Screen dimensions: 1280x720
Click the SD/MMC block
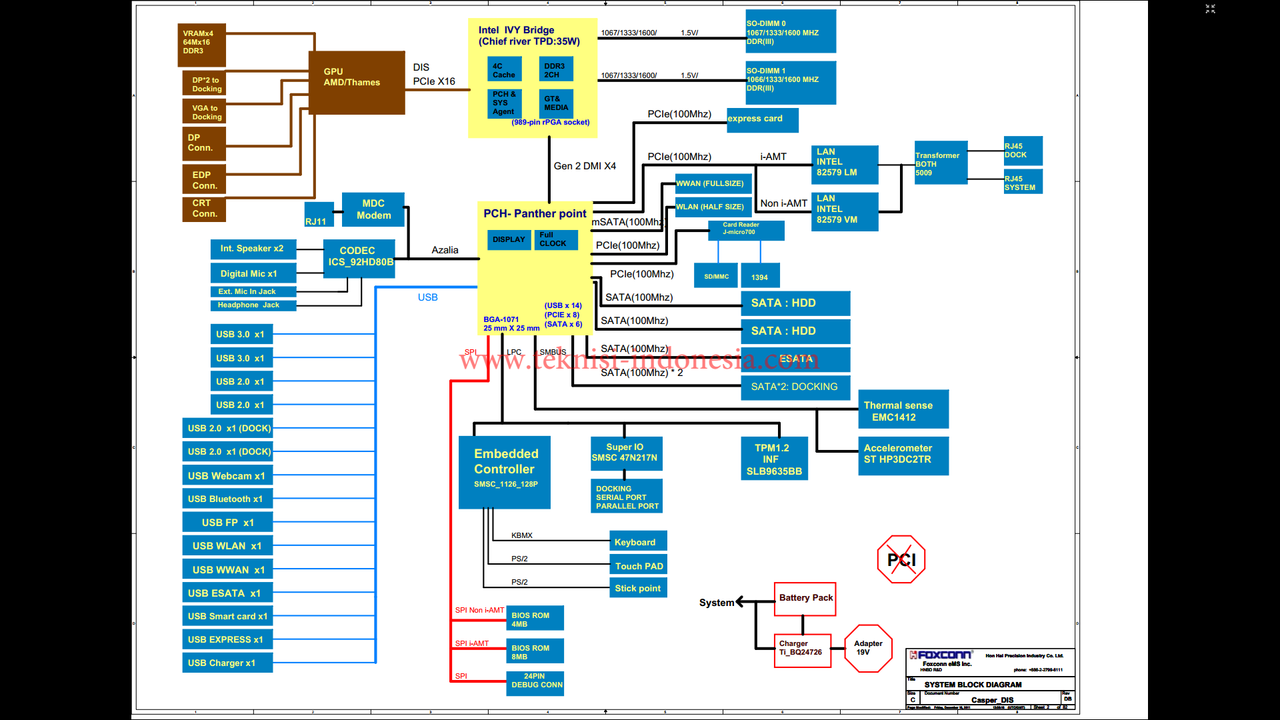click(x=716, y=275)
